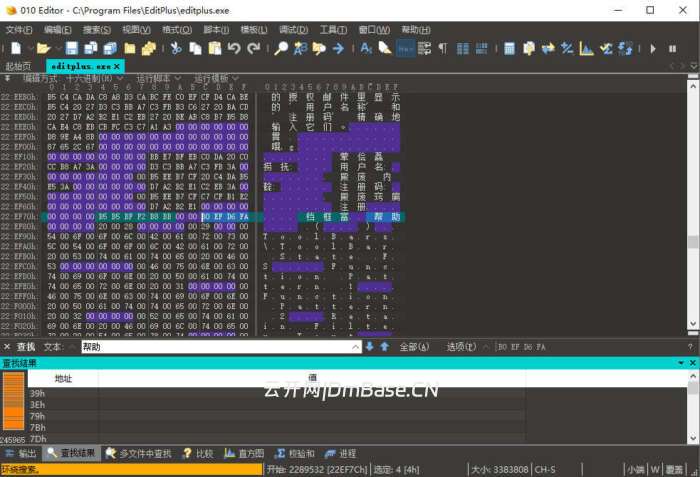Paste from the clipboard toolbar icon
700x477 pixels.
pyautogui.click(x=215, y=48)
